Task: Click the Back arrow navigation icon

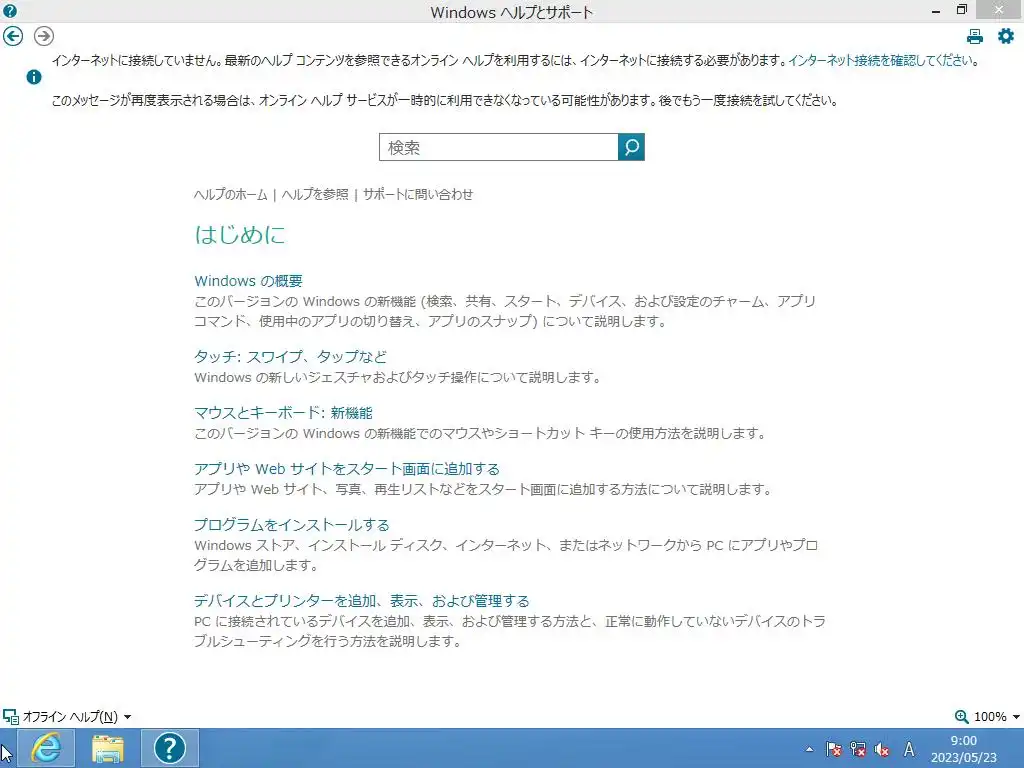Action: [x=13, y=36]
